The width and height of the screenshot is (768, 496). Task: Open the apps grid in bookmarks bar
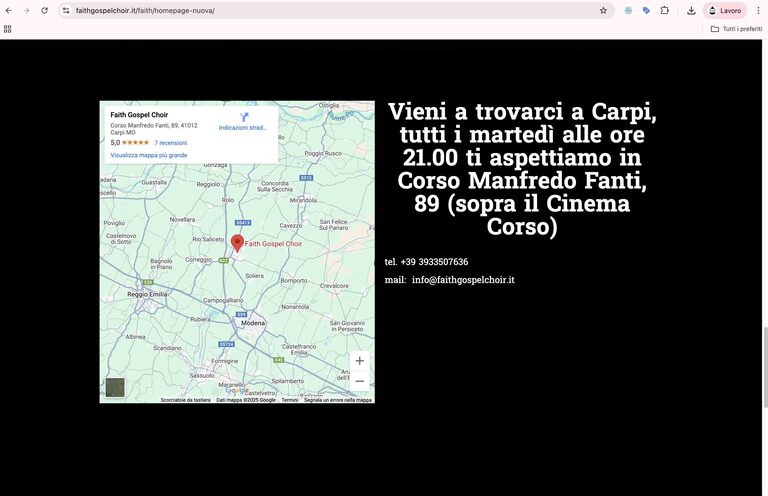[8, 29]
